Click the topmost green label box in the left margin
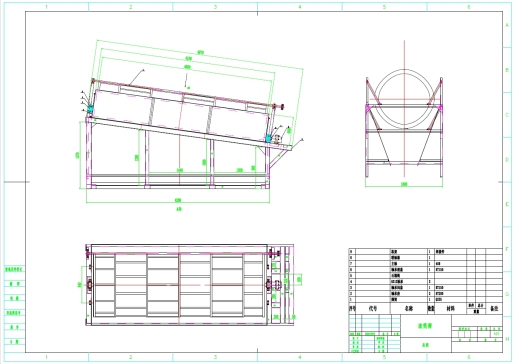 14,269
